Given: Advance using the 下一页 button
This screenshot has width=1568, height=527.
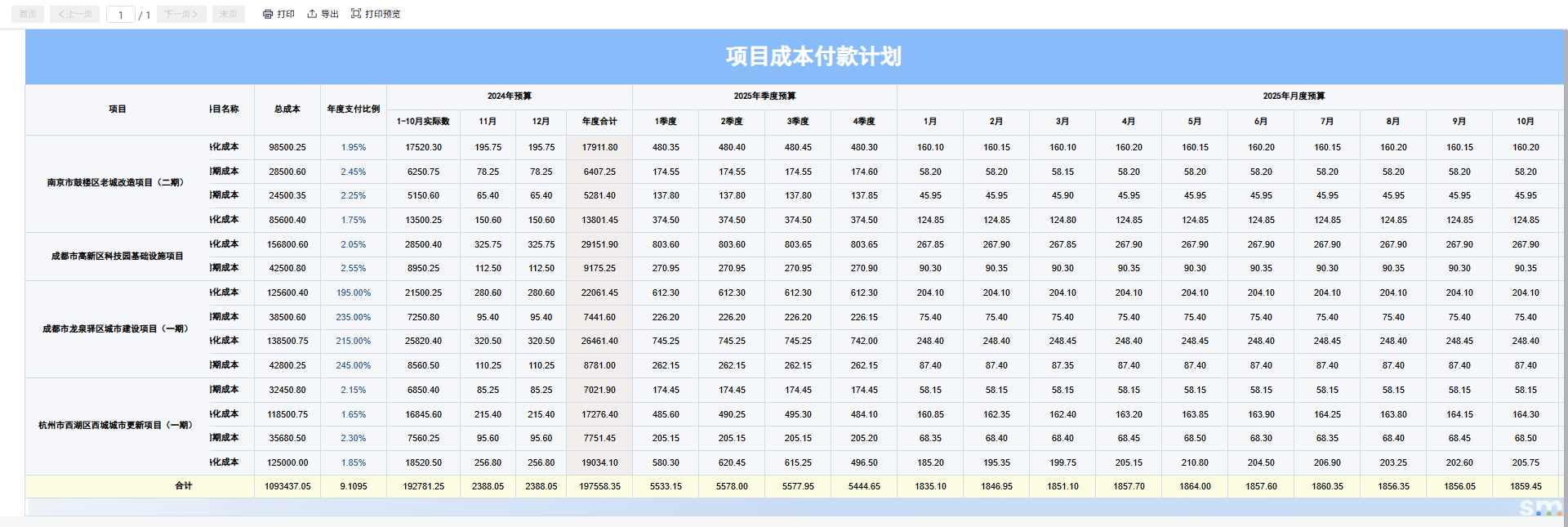Looking at the screenshot, I should tap(180, 14).
